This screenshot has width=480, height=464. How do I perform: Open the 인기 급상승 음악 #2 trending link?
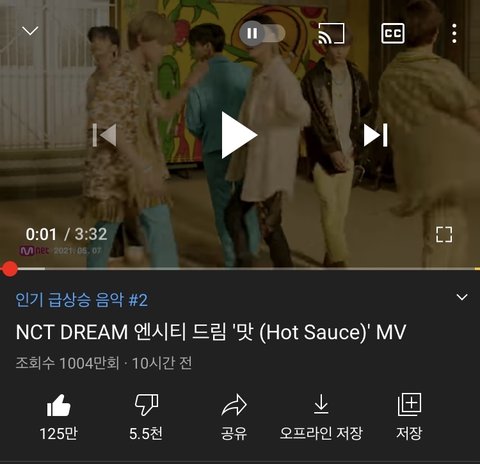pos(82,300)
